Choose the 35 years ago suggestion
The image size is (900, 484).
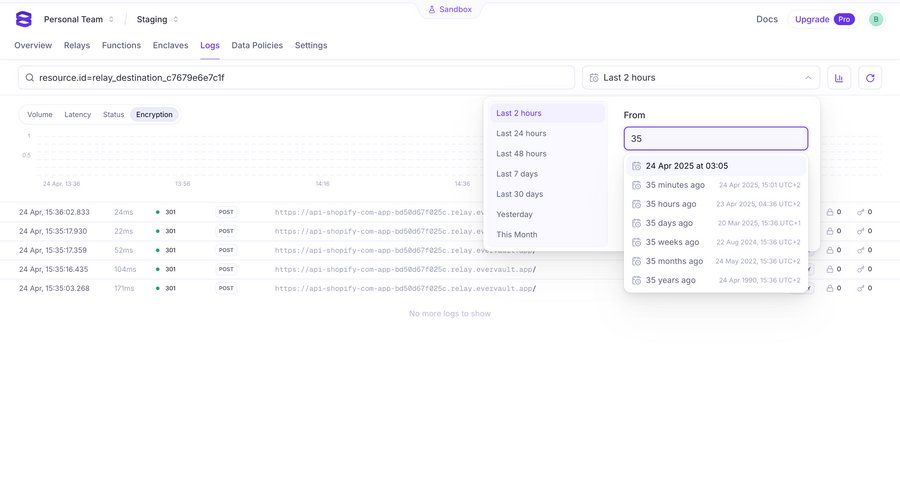[716, 280]
